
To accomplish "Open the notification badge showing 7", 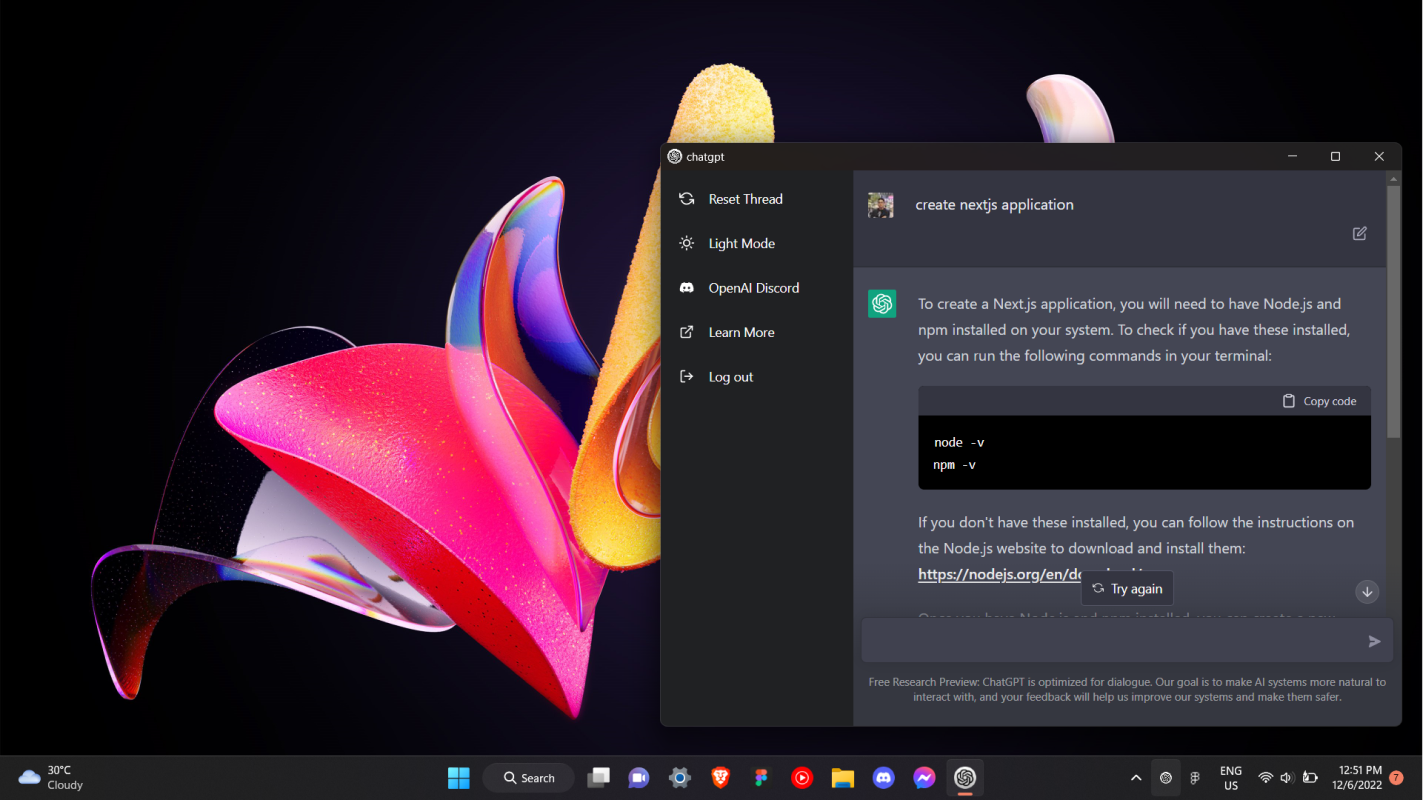I will tap(1396, 778).
